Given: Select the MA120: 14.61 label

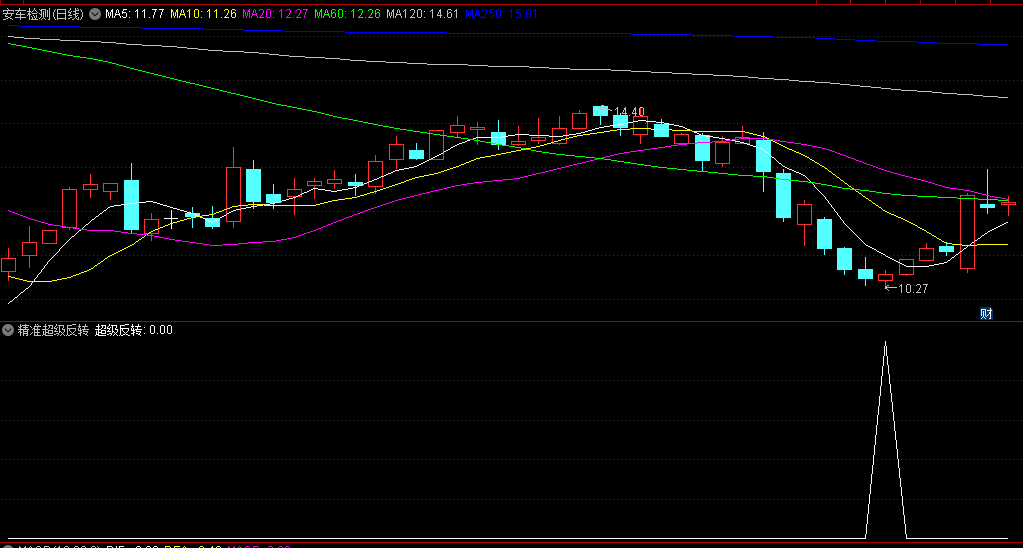Looking at the screenshot, I should click(423, 14).
